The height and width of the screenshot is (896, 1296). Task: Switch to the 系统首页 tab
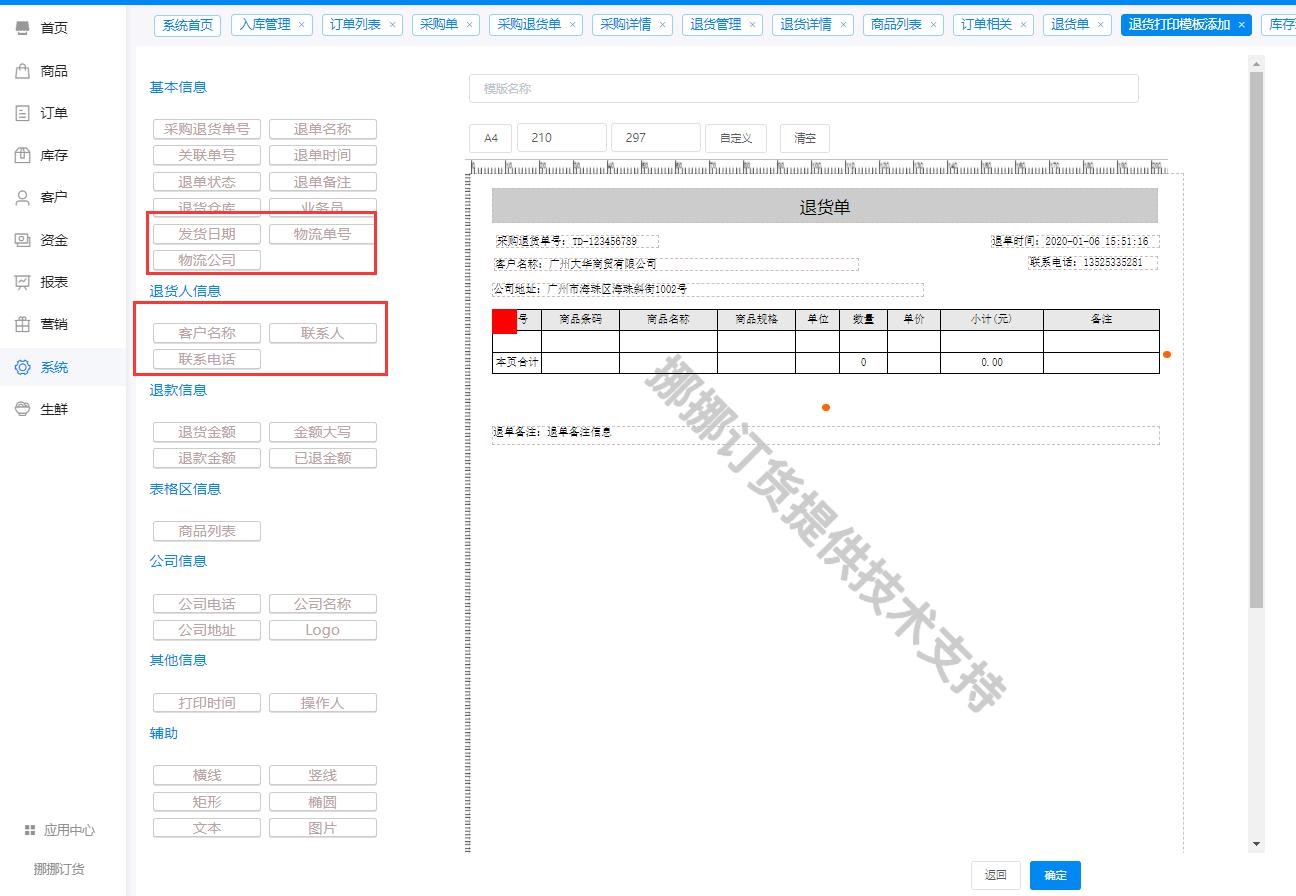(187, 25)
